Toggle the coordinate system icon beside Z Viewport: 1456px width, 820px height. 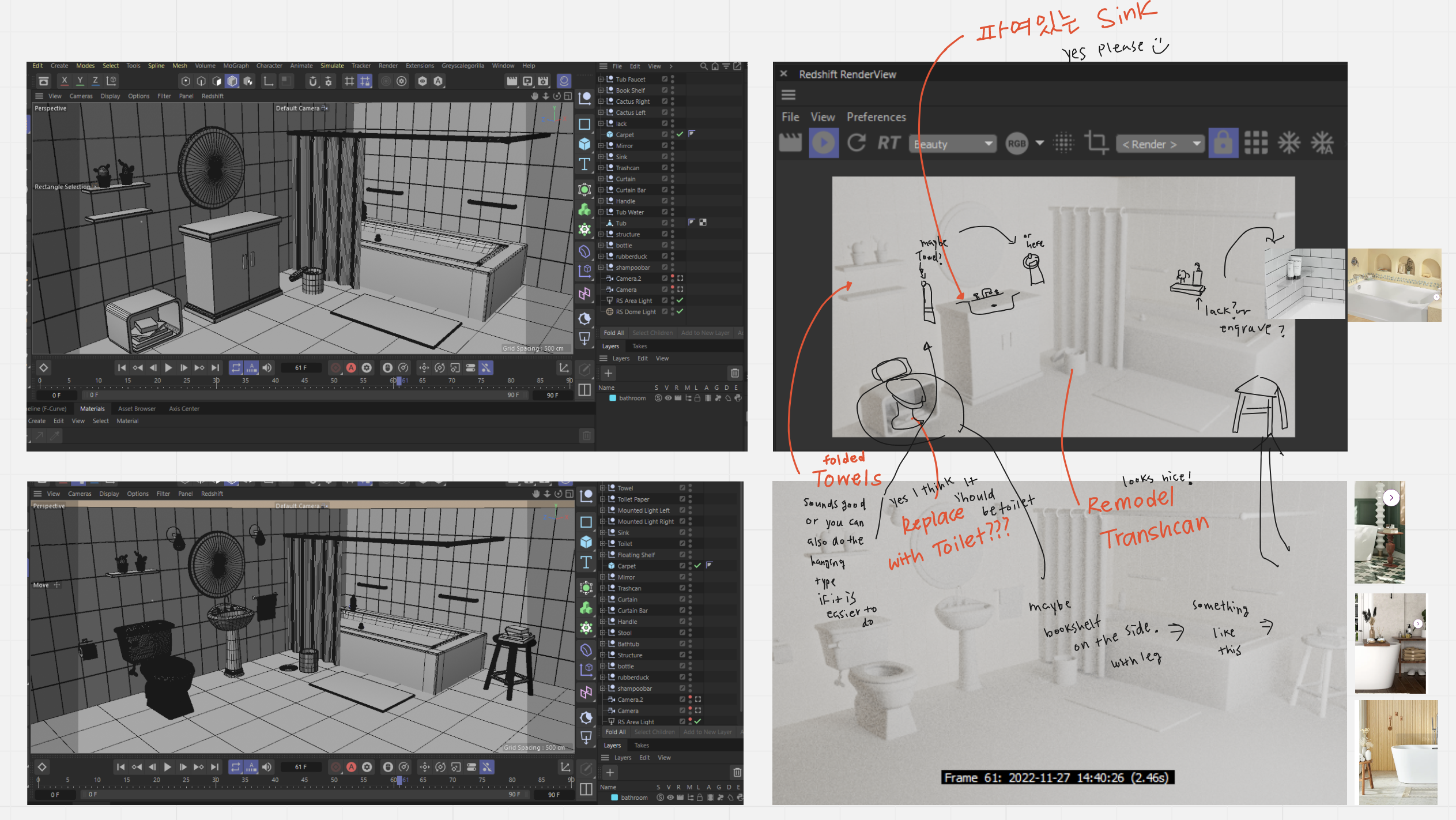(x=112, y=81)
